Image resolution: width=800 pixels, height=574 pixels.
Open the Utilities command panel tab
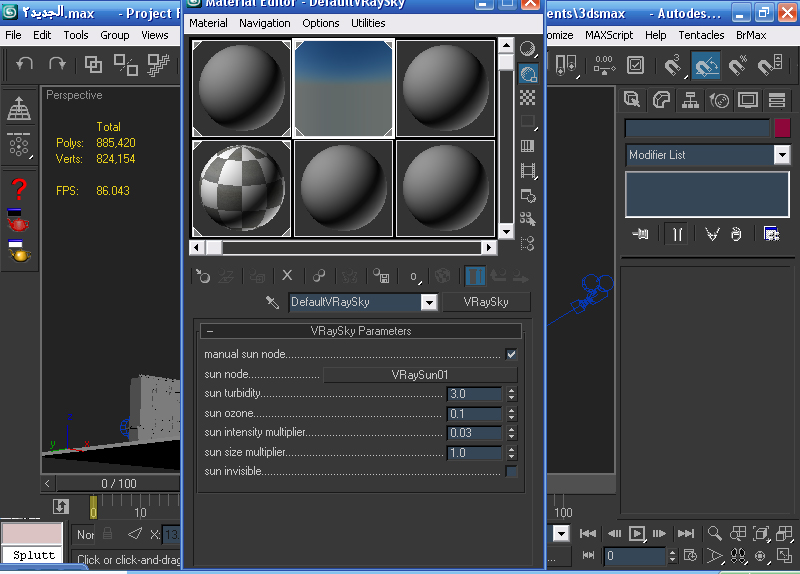pos(777,100)
